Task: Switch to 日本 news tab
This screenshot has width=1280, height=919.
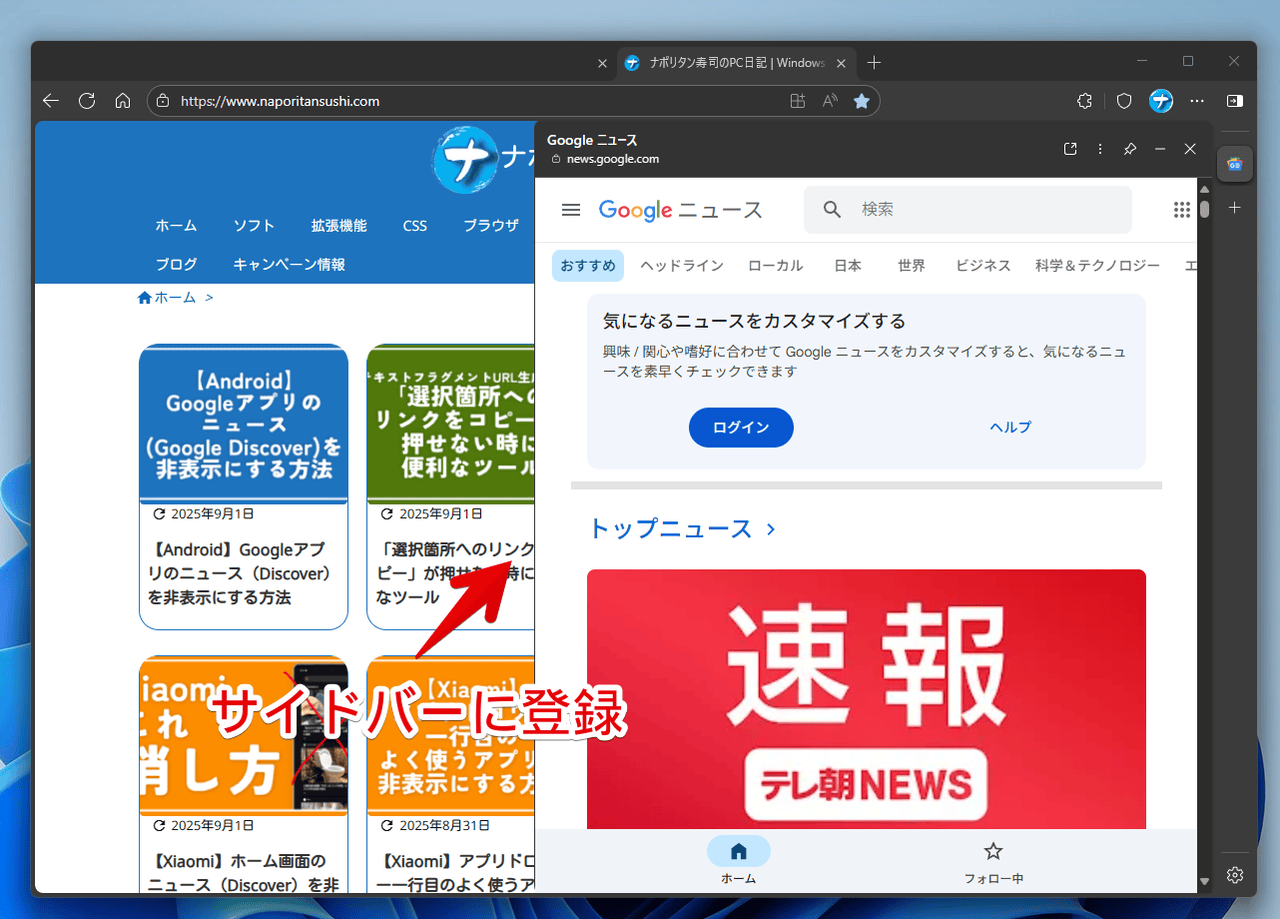Action: pyautogui.click(x=847, y=266)
